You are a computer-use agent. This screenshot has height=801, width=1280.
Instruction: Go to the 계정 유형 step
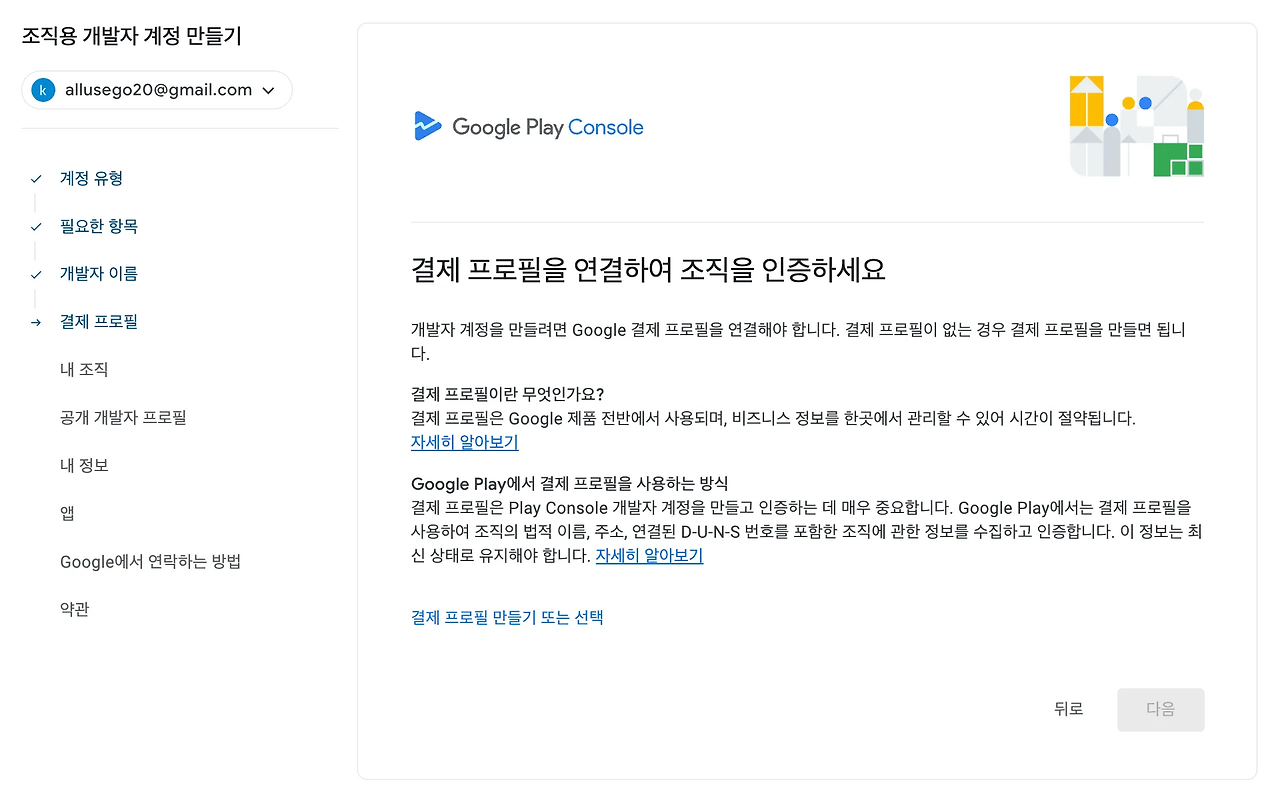pyautogui.click(x=91, y=179)
